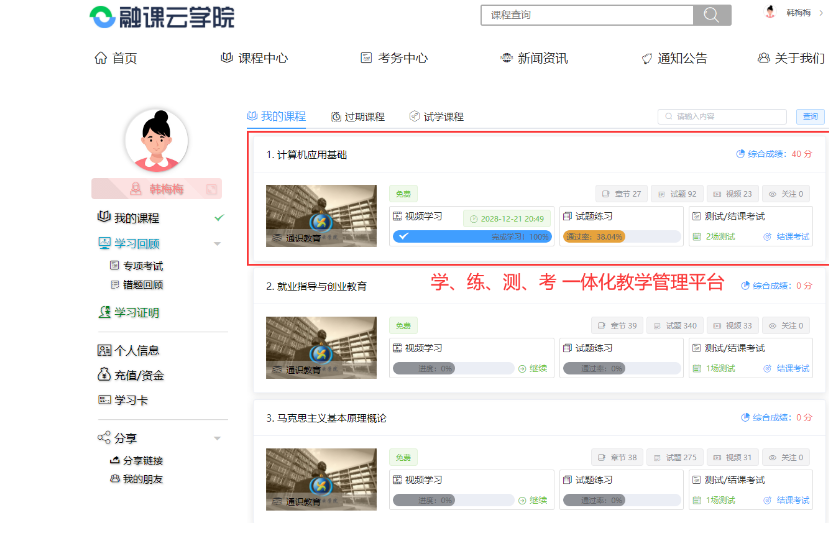Screen dimensions: 829x535
Task: Open 课程中心 in the top navigation
Action: 254,58
